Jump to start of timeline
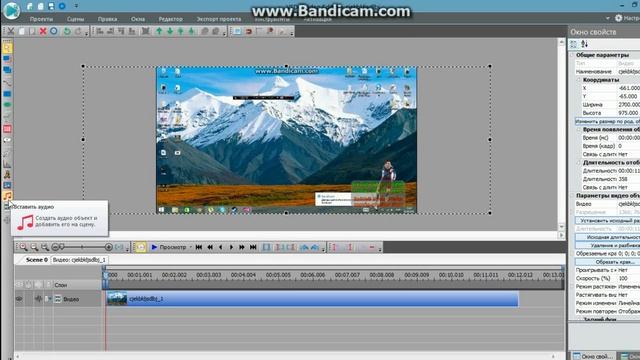This screenshot has width=640, height=360. (199, 247)
